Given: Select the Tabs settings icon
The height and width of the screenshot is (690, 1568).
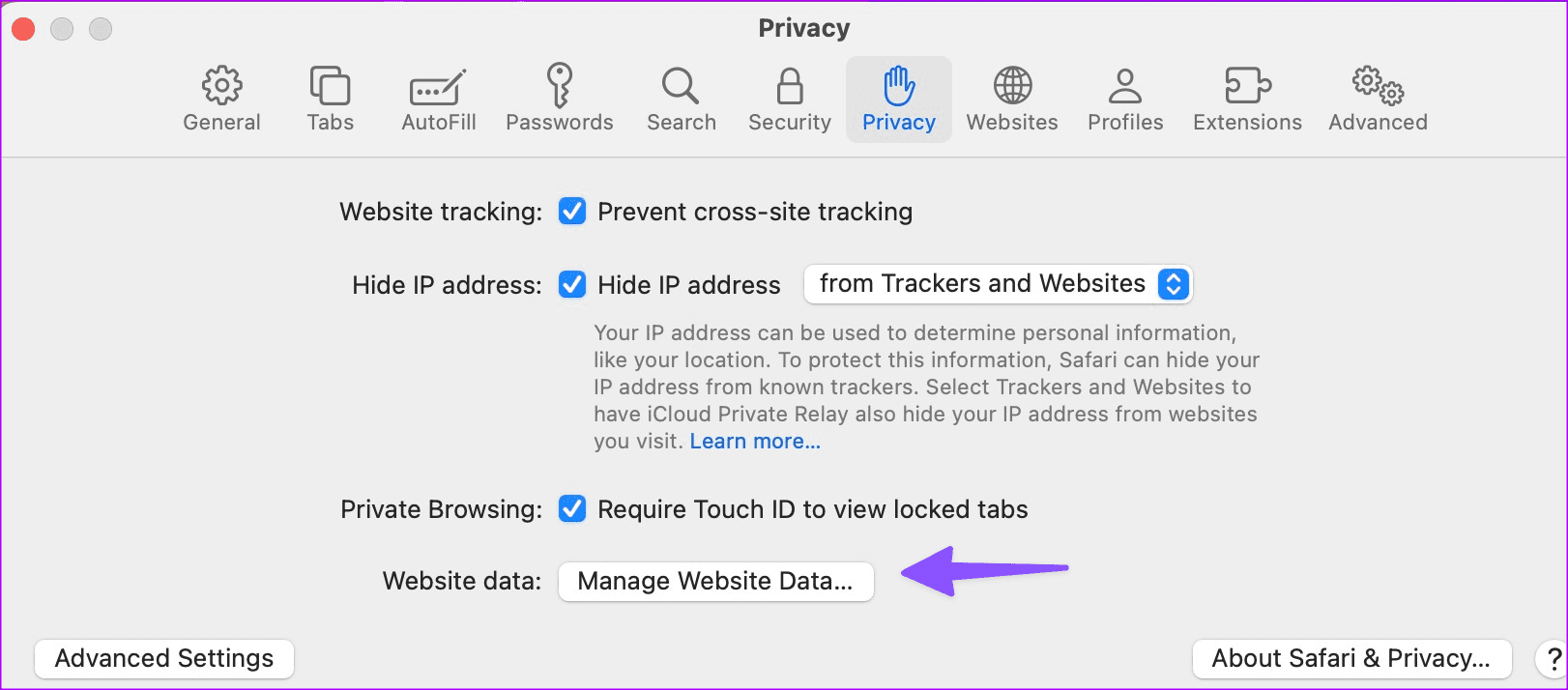Looking at the screenshot, I should coord(330,97).
